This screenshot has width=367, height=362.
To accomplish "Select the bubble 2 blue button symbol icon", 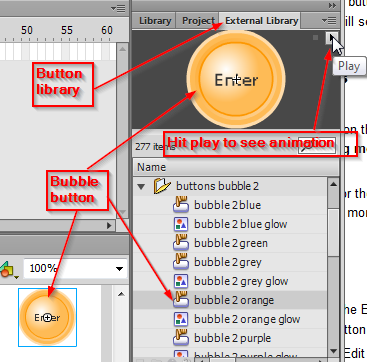I will pos(181,205).
